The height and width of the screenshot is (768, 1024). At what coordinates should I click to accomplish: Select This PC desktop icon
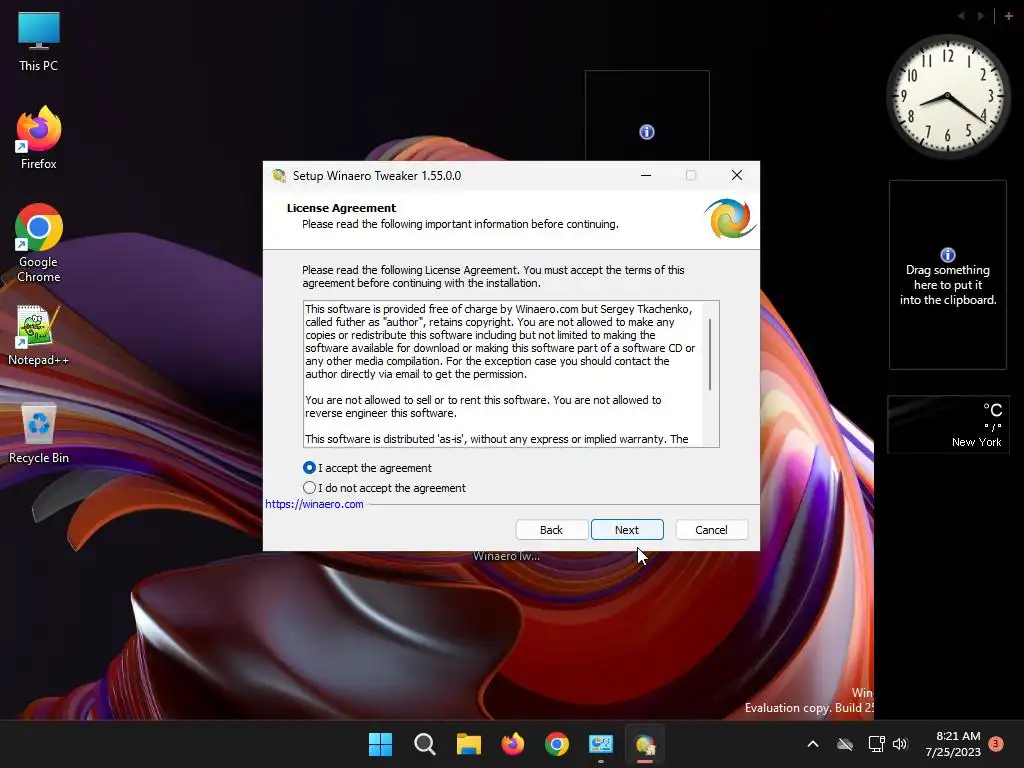[39, 42]
